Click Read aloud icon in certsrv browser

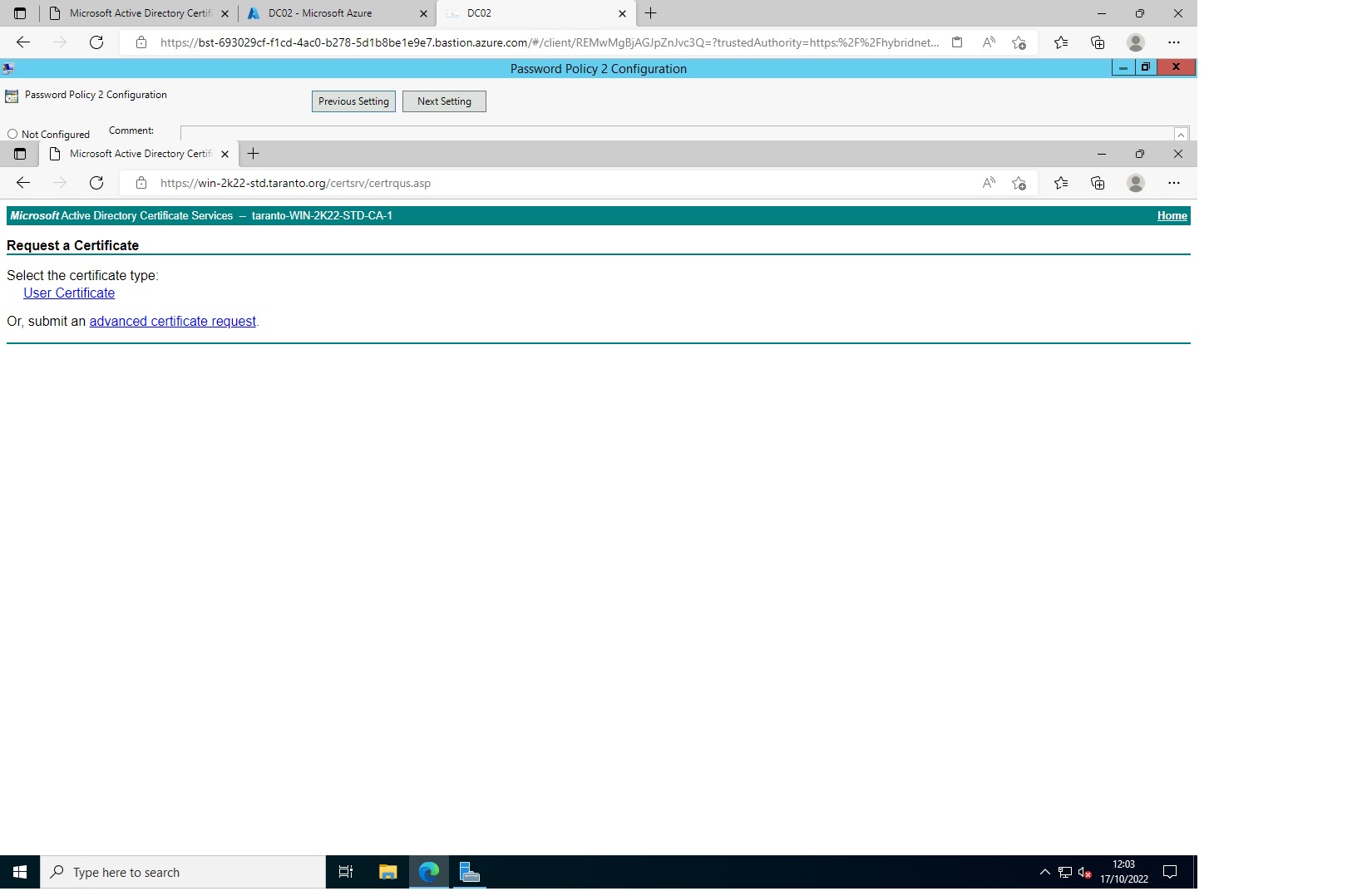tap(989, 183)
